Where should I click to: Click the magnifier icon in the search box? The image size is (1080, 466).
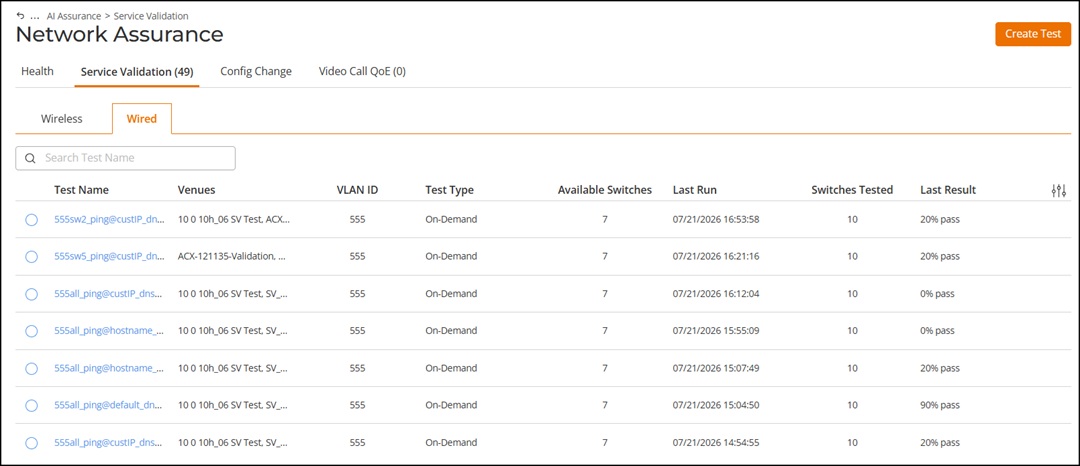click(30, 158)
